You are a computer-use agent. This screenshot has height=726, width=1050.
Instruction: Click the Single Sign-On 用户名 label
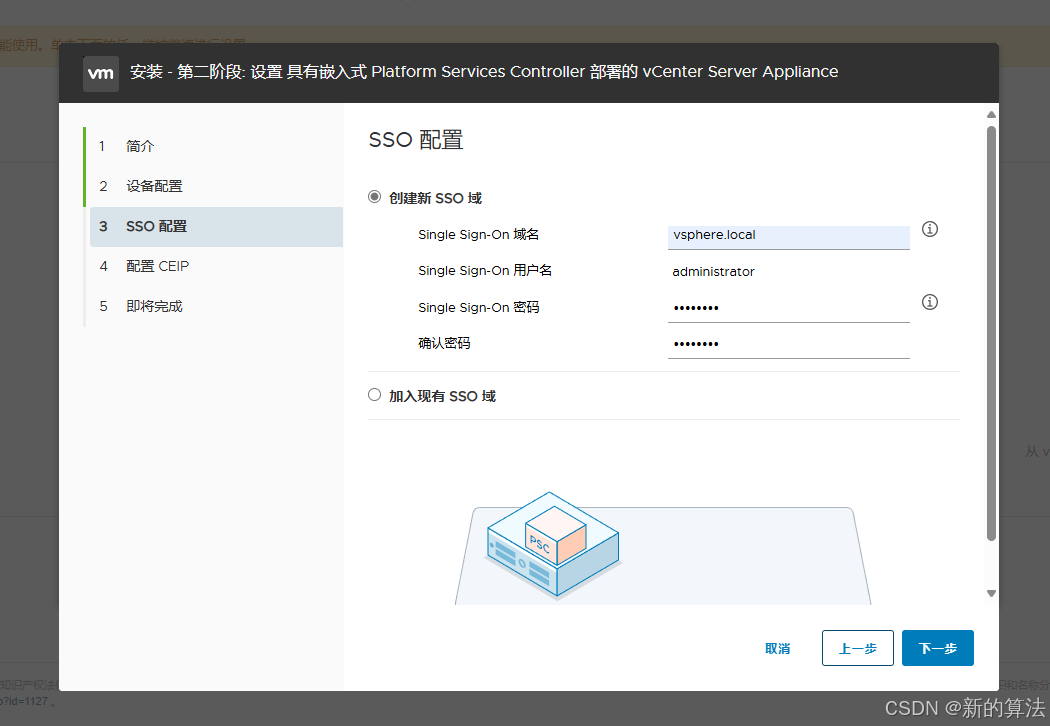pos(485,271)
